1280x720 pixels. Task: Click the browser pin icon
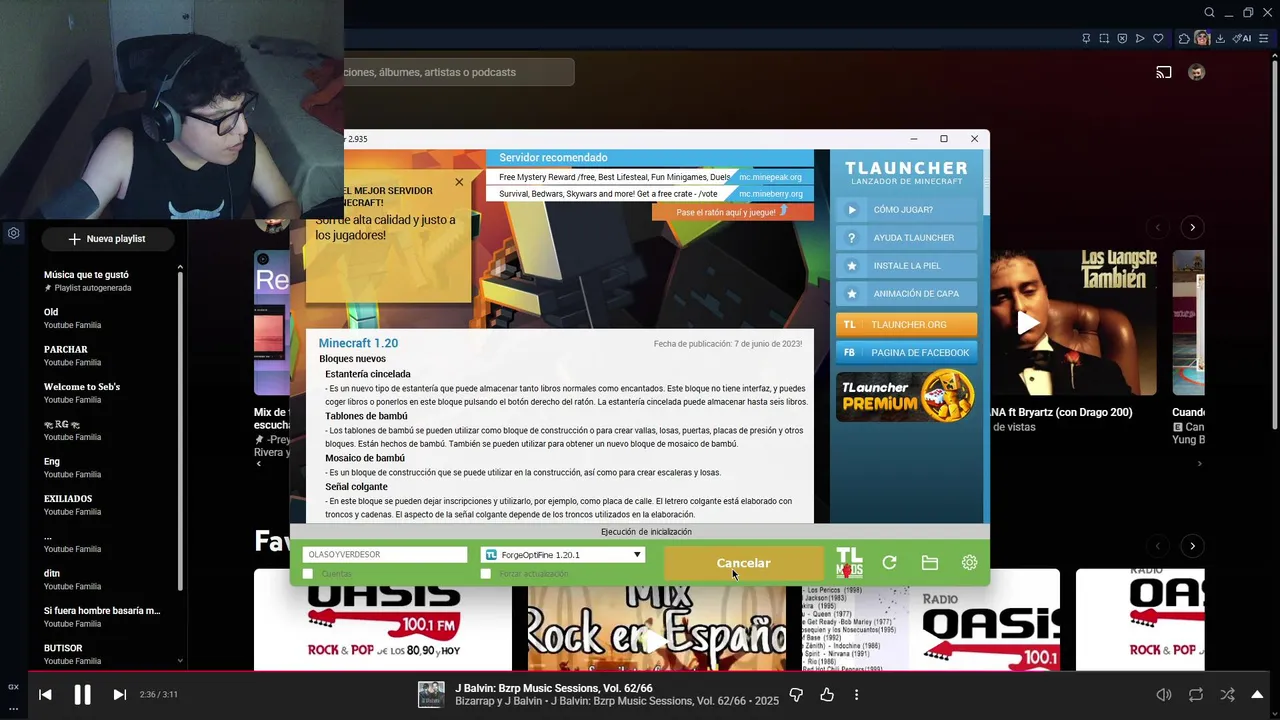[x=1086, y=39]
